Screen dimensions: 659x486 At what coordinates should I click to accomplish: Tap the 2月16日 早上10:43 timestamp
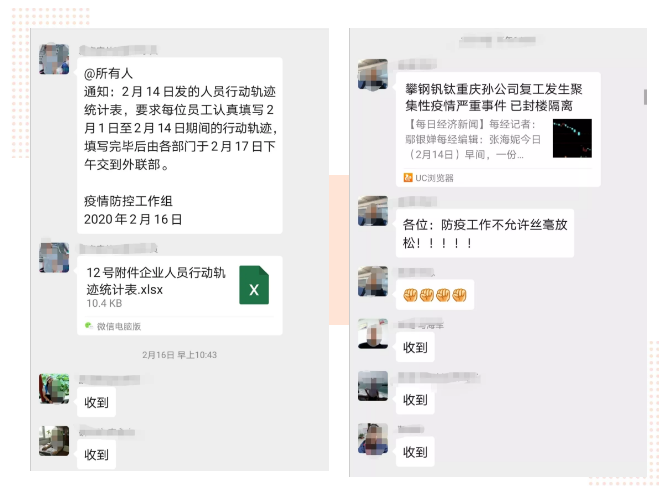[x=179, y=355]
